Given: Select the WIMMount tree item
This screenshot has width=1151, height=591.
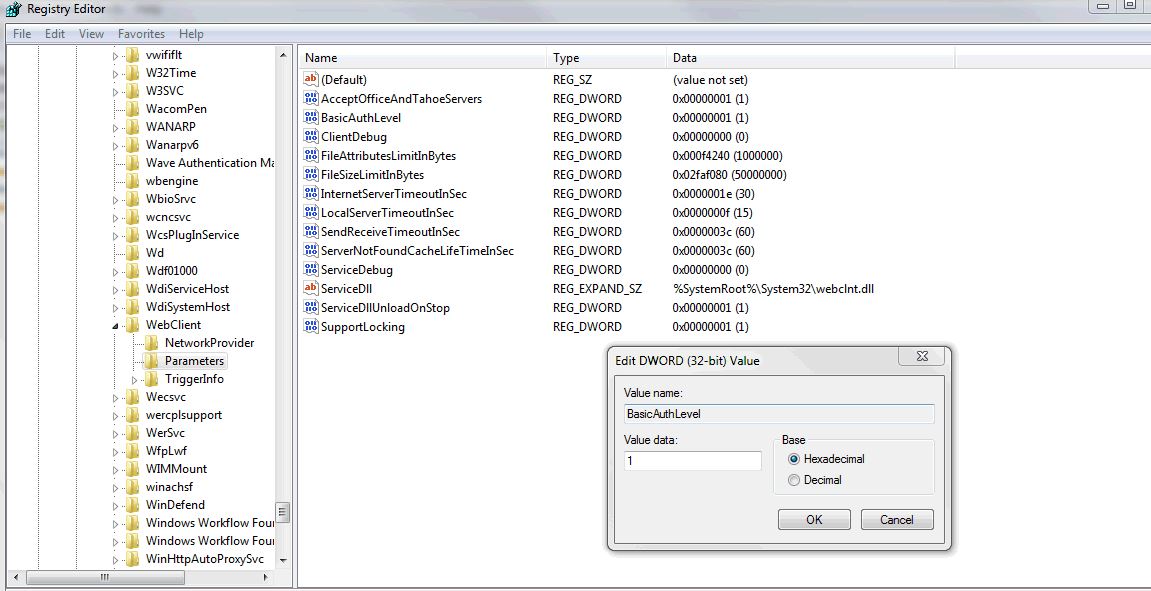Looking at the screenshot, I should click(176, 469).
